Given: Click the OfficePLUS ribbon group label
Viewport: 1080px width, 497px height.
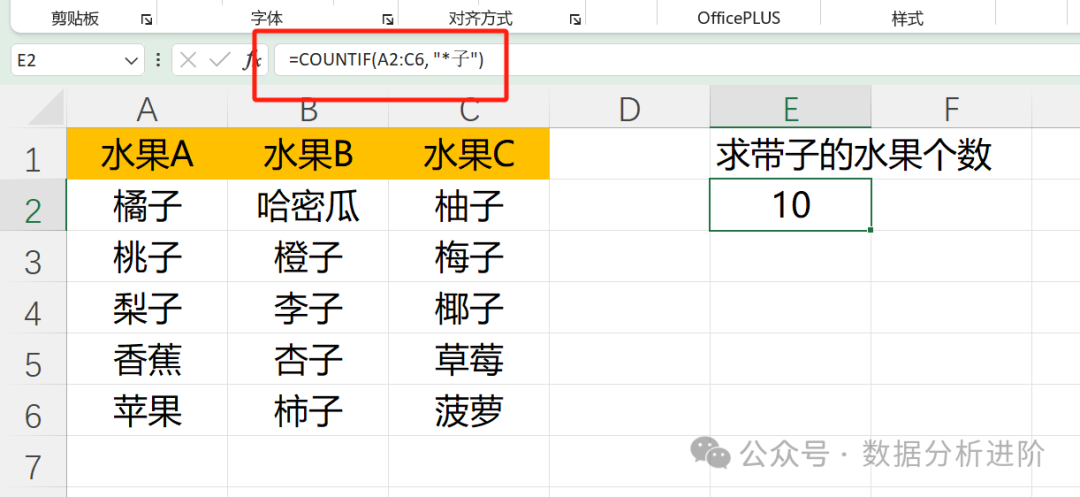Looking at the screenshot, I should click(738, 18).
